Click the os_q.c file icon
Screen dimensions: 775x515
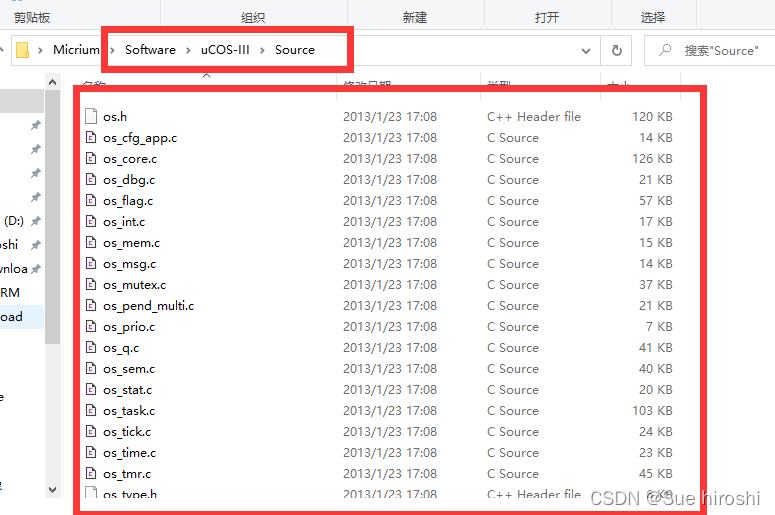tap(91, 347)
